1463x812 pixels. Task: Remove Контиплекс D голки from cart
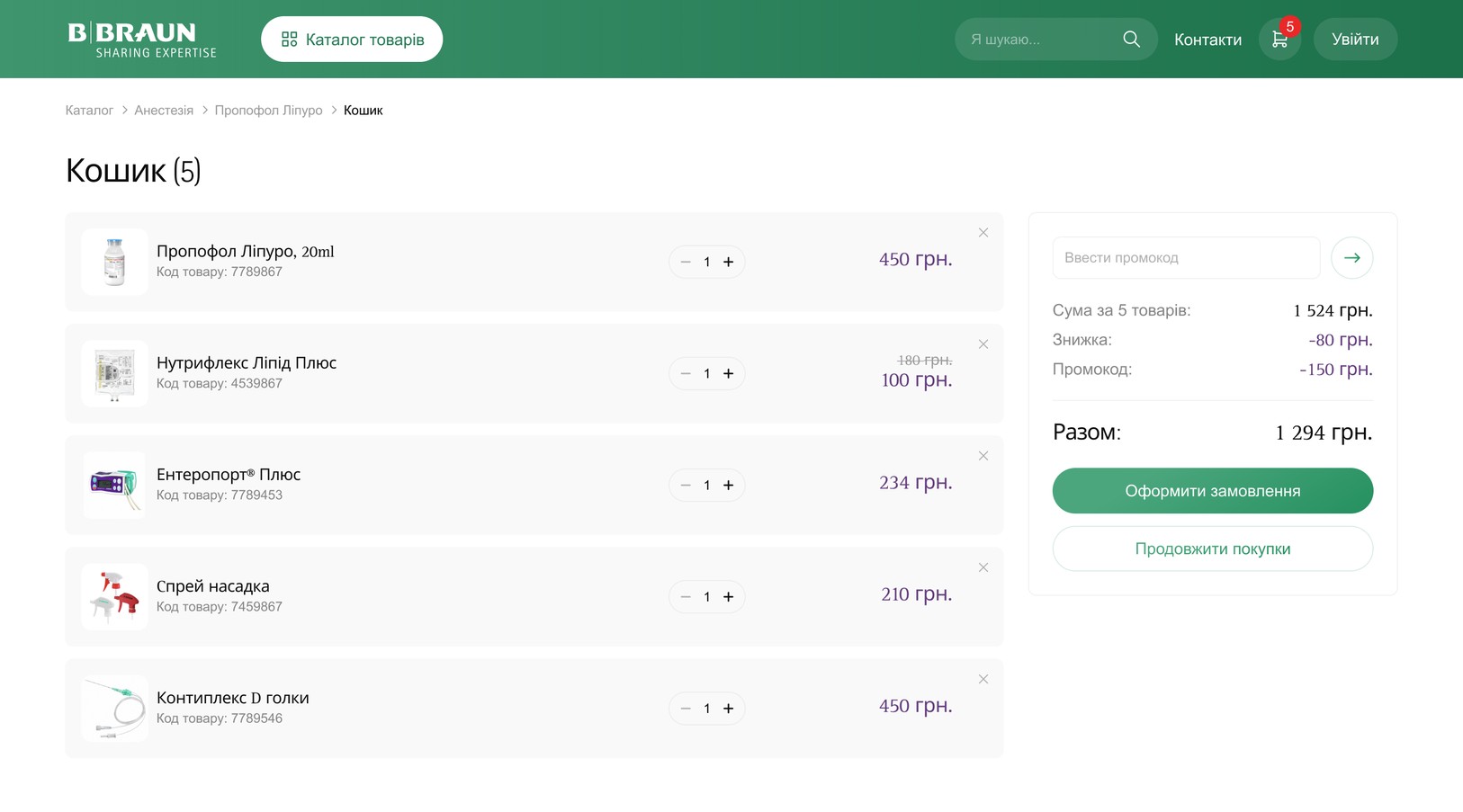[983, 679]
